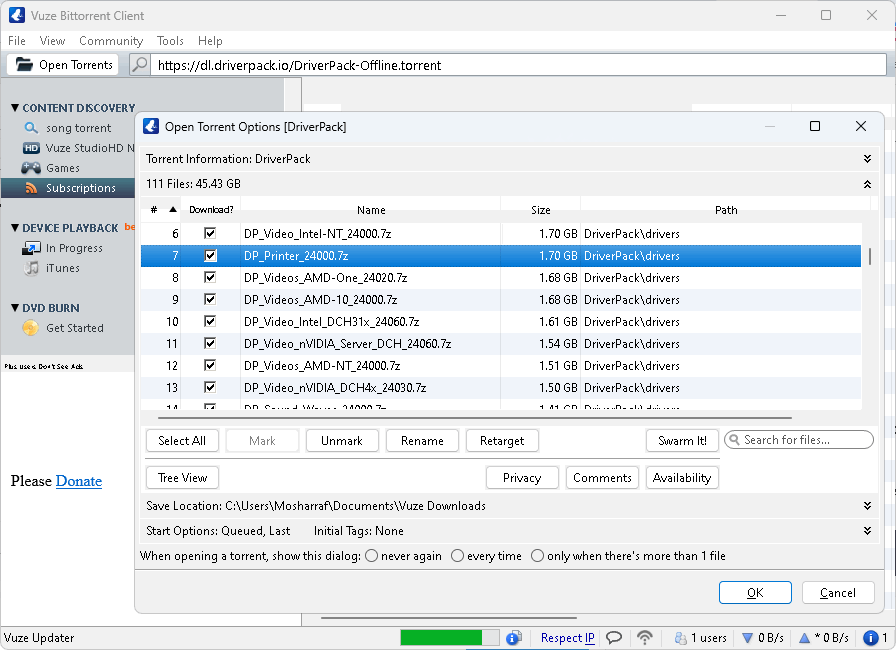Open the Community menu
Image resolution: width=896 pixels, height=650 pixels.
[111, 41]
